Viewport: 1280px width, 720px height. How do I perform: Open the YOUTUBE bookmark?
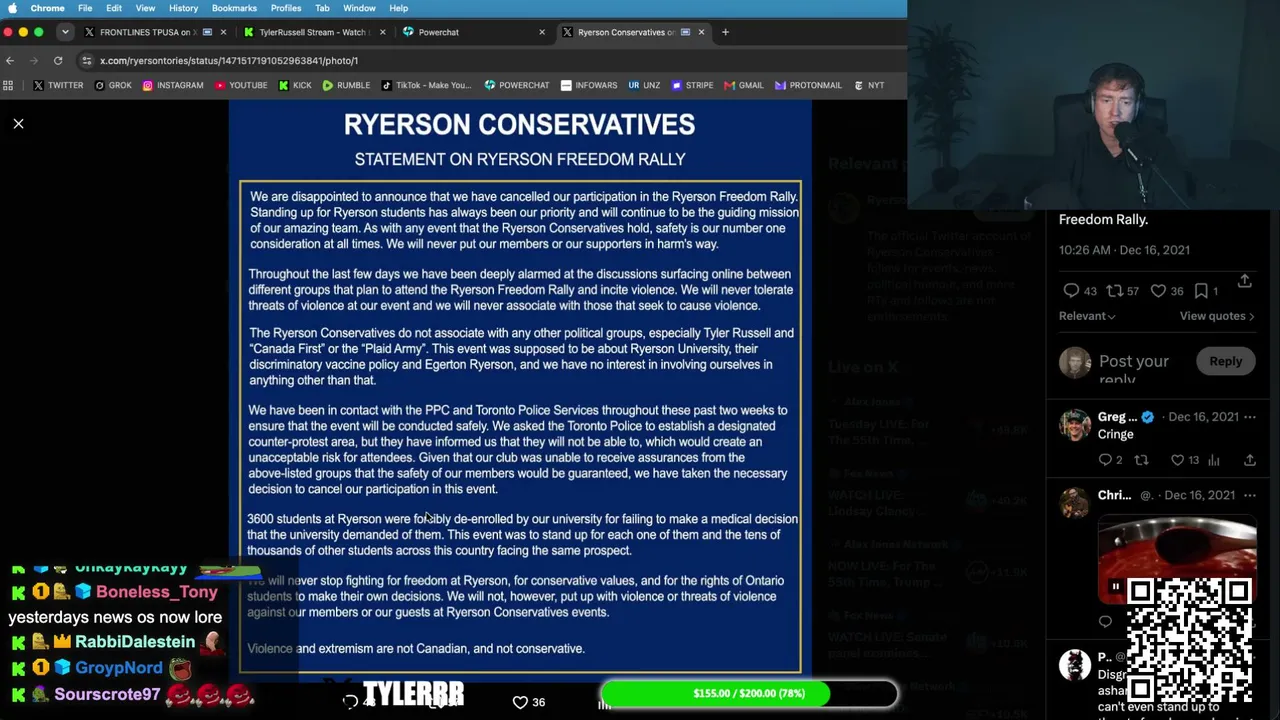pyautogui.click(x=241, y=85)
